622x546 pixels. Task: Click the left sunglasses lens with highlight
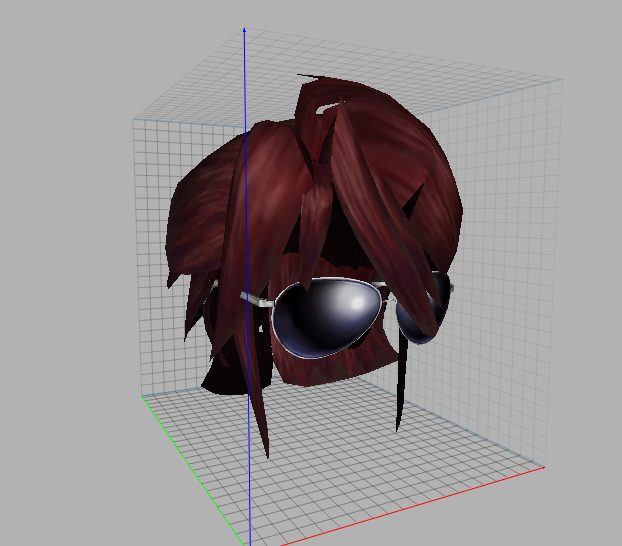[x=326, y=317]
